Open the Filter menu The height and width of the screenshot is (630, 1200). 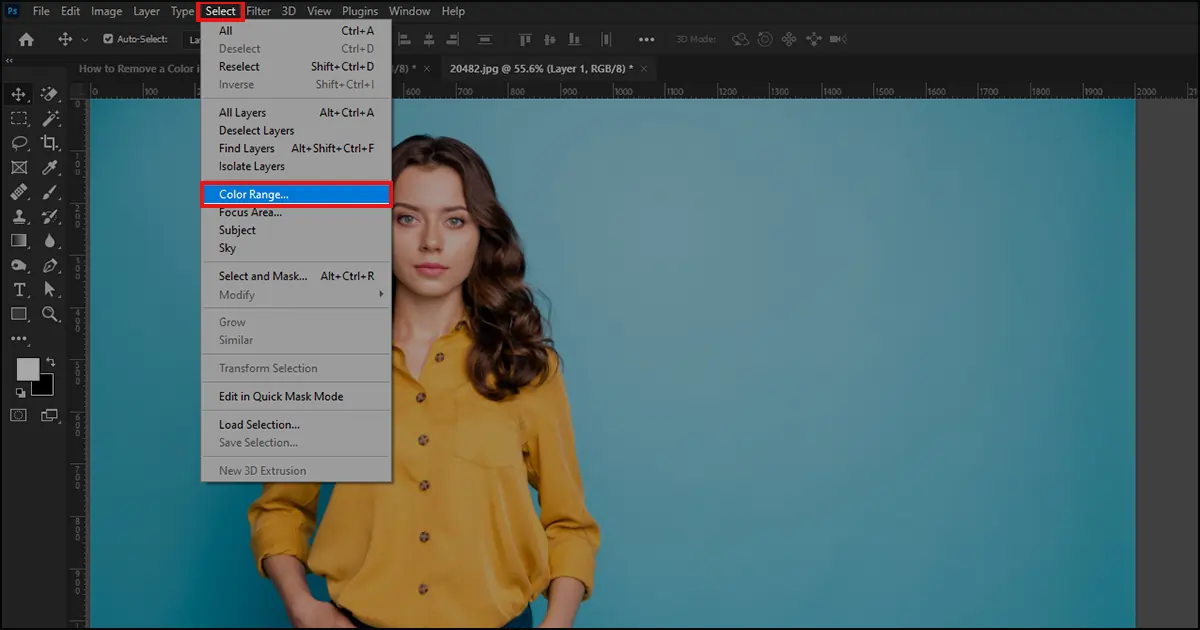[259, 11]
